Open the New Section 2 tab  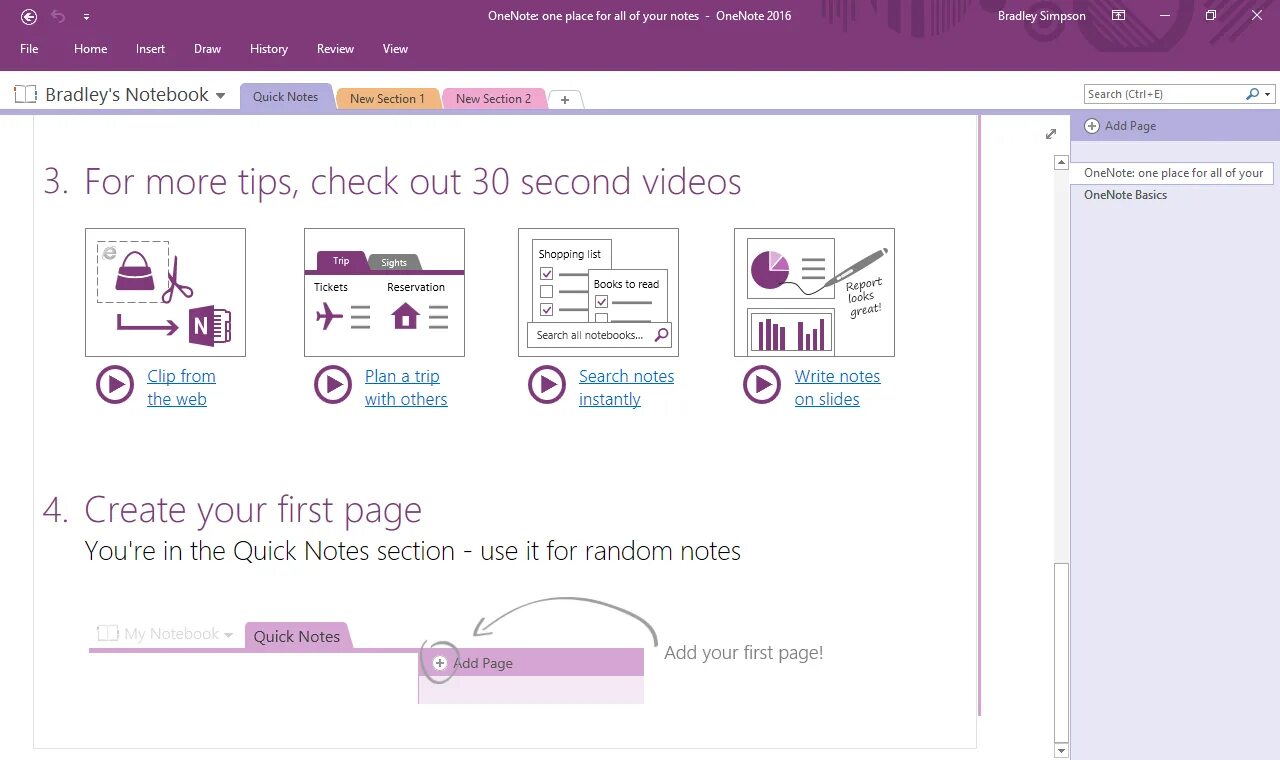(x=493, y=98)
